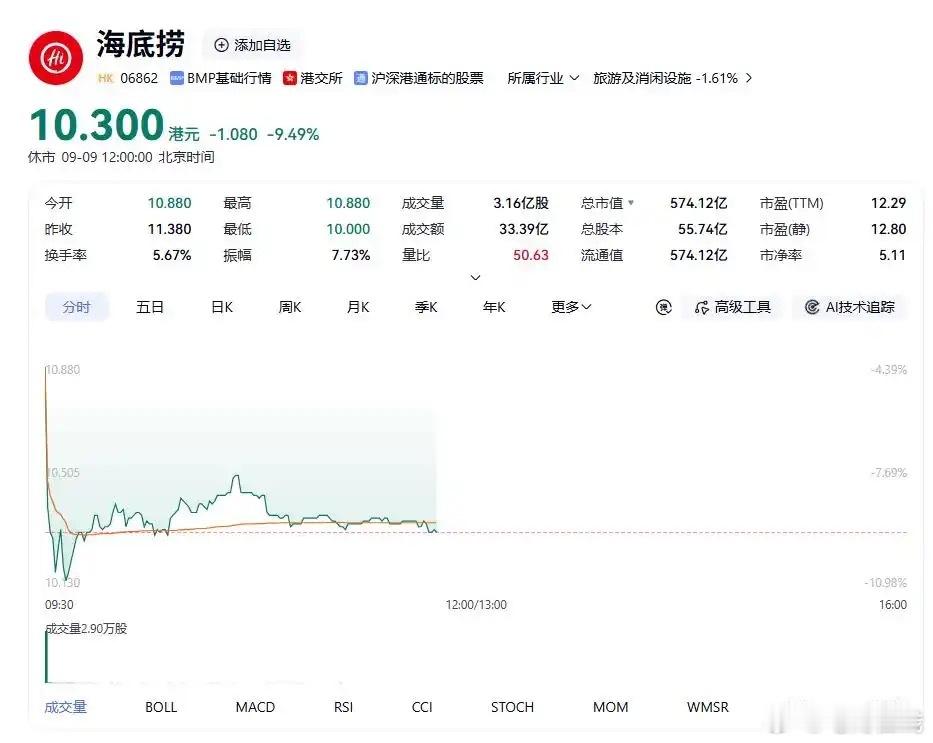Select the CCI indicator
The height and width of the screenshot is (743, 933).
click(x=422, y=707)
